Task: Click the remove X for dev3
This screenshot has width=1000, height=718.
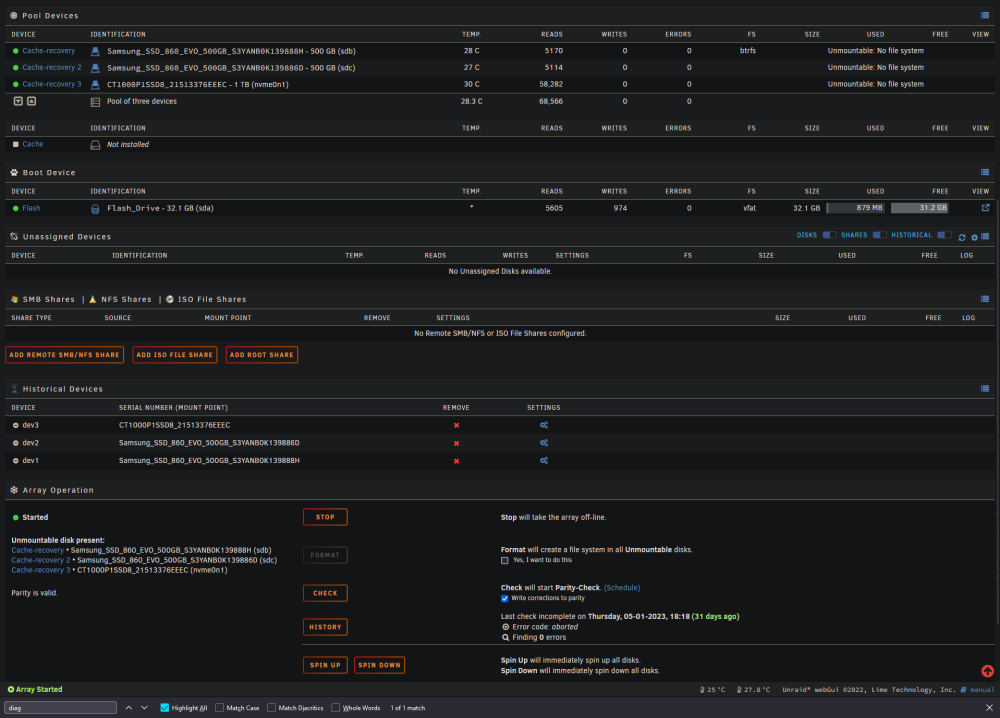Action: [x=456, y=425]
